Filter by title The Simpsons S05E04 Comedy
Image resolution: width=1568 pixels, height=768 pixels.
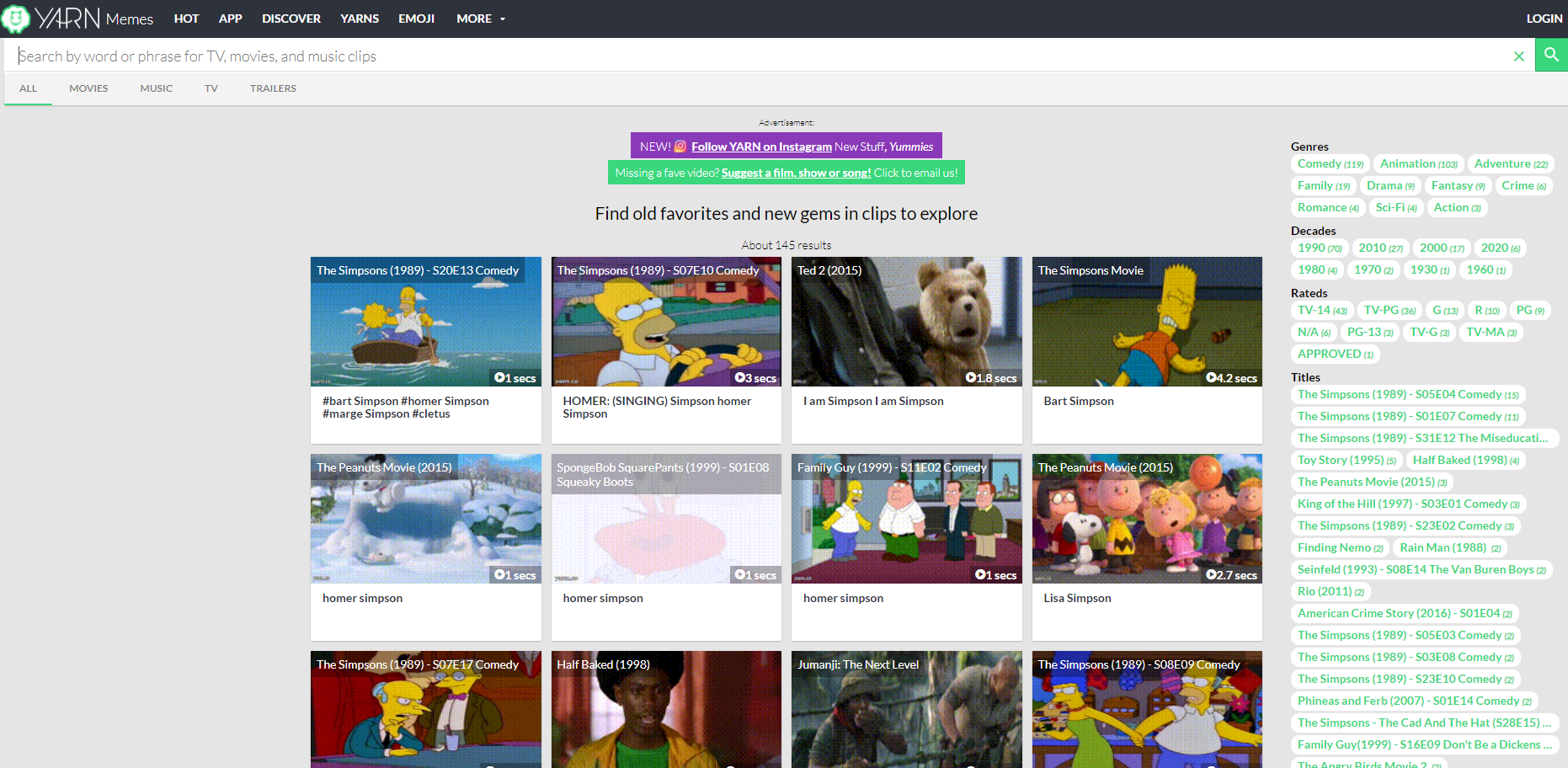[x=1408, y=394]
